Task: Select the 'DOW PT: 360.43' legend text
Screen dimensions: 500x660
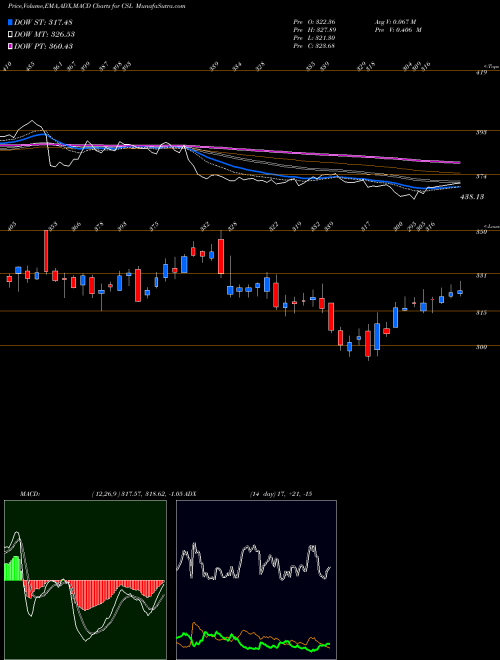Action: coord(44,46)
